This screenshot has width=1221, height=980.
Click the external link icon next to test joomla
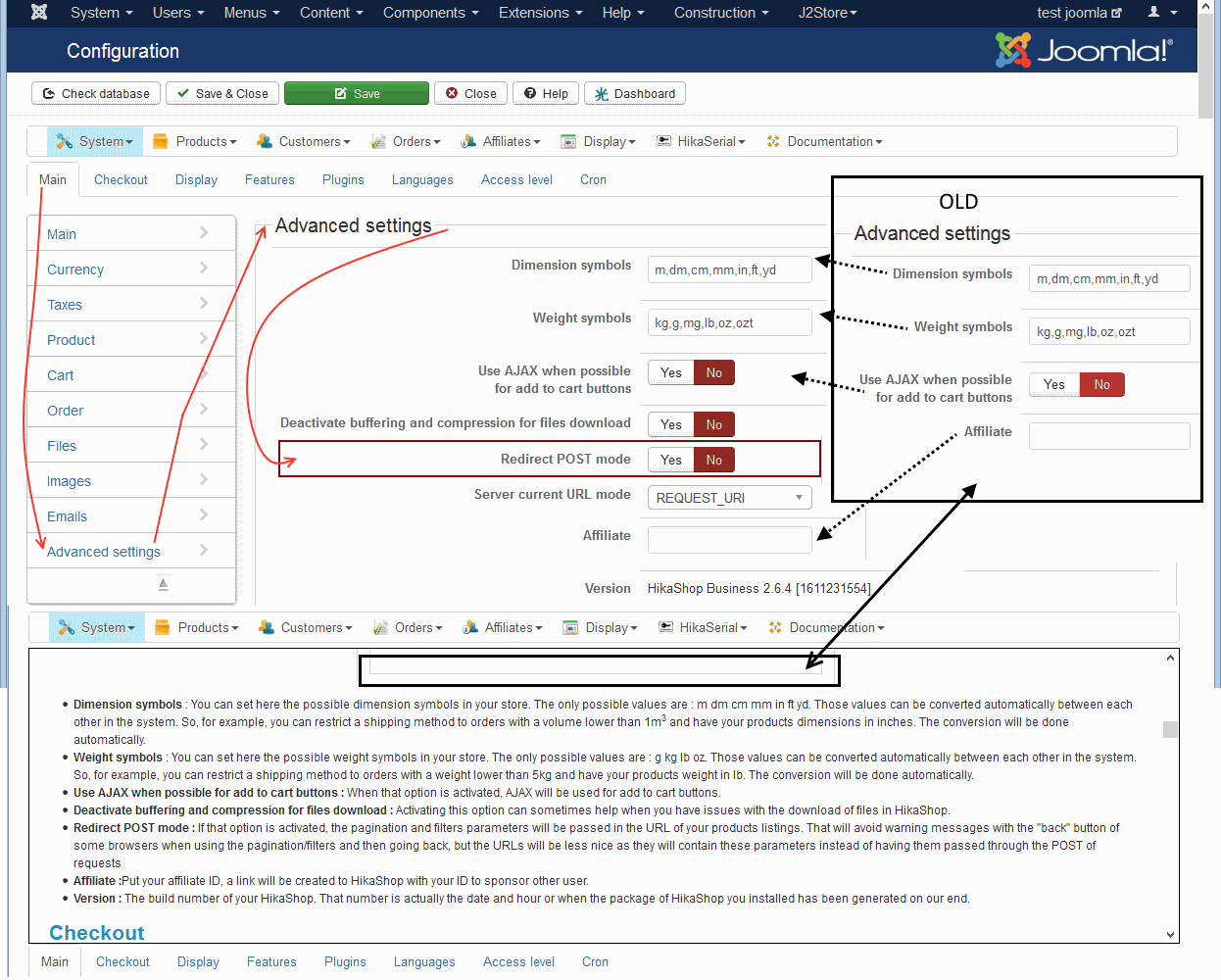(1117, 13)
